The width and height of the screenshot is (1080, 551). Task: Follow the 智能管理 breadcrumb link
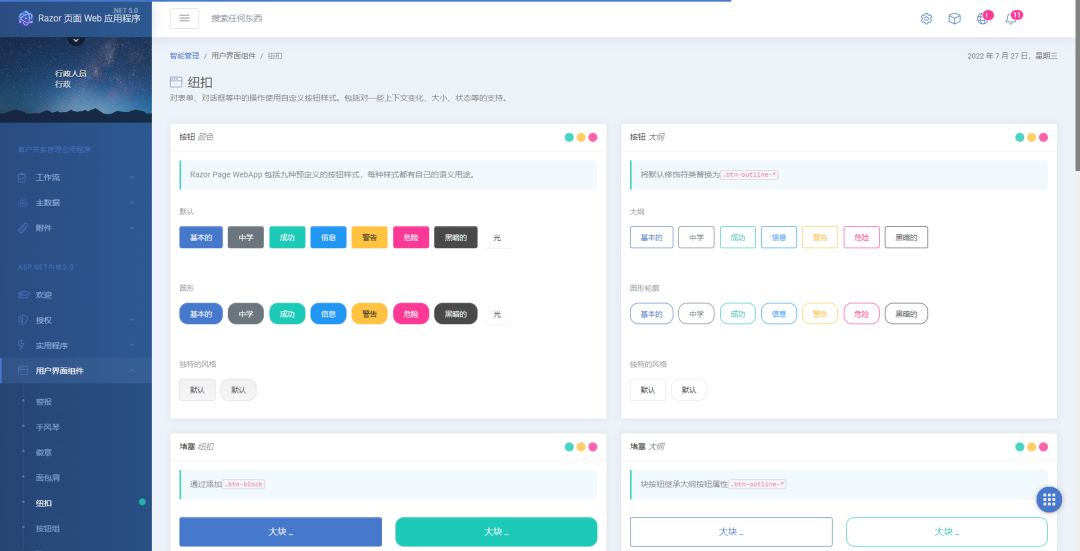coord(185,56)
